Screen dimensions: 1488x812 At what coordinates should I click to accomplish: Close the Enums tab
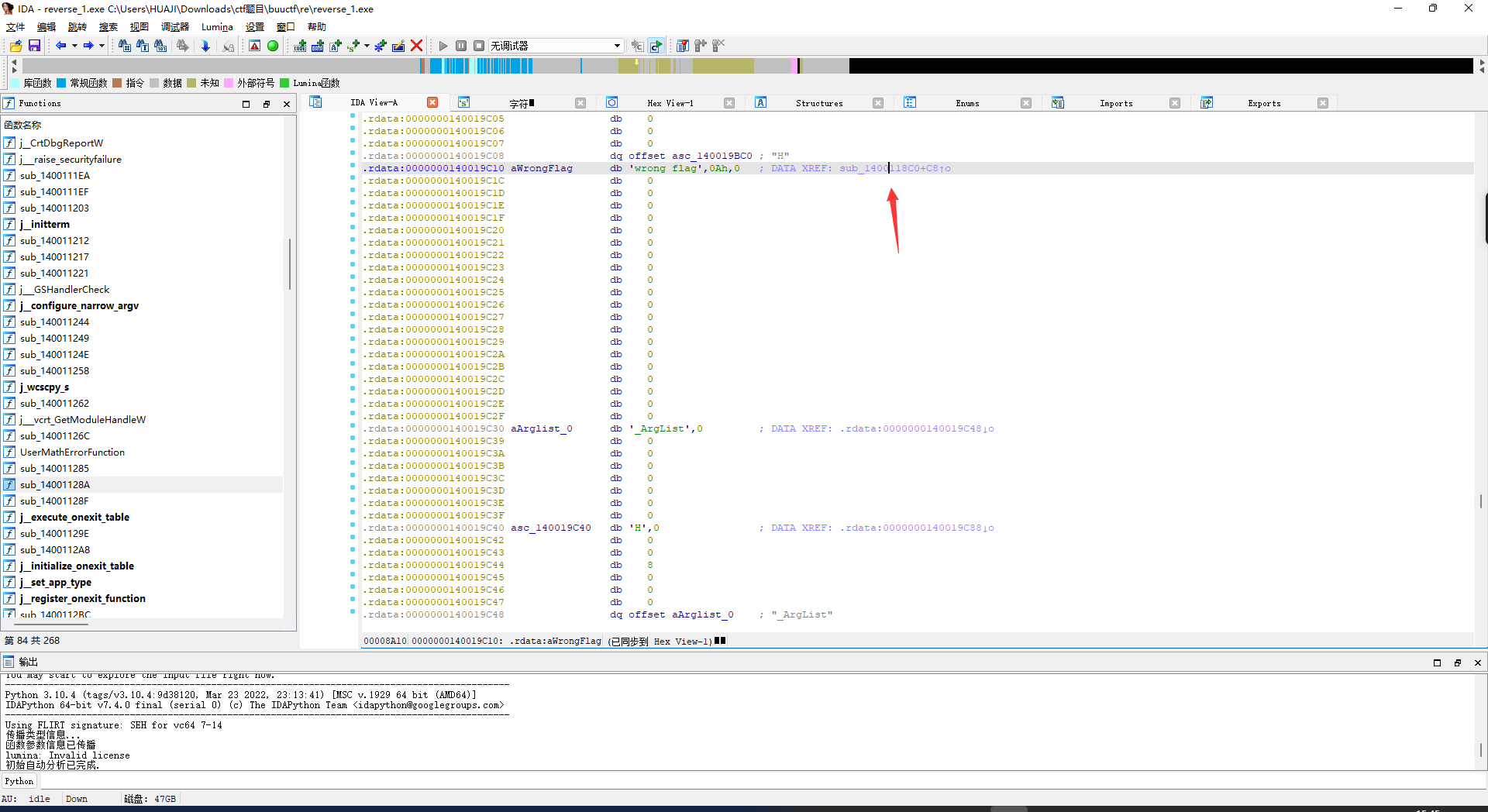click(1026, 103)
